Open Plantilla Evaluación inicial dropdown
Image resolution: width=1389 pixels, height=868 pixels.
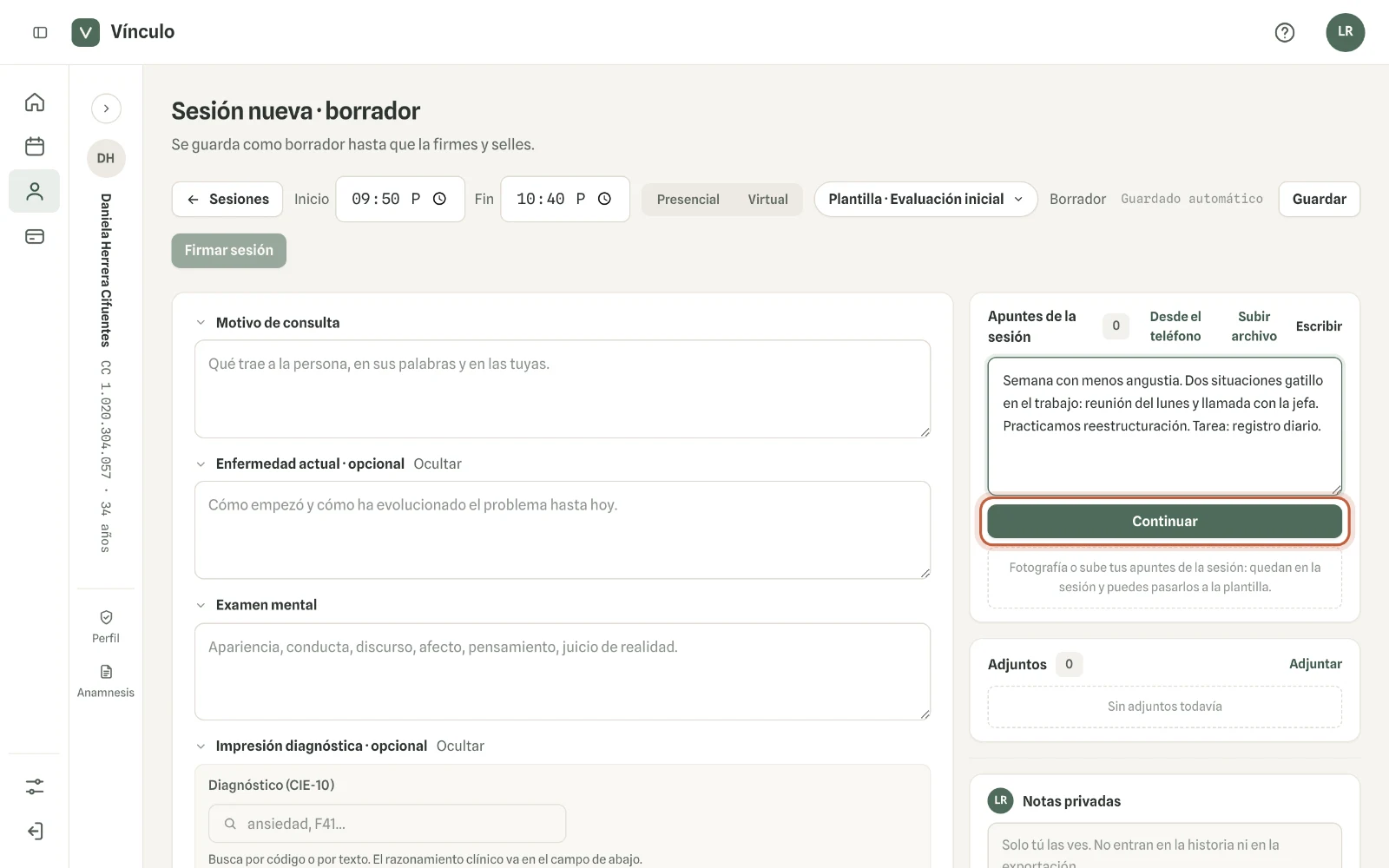[925, 199]
